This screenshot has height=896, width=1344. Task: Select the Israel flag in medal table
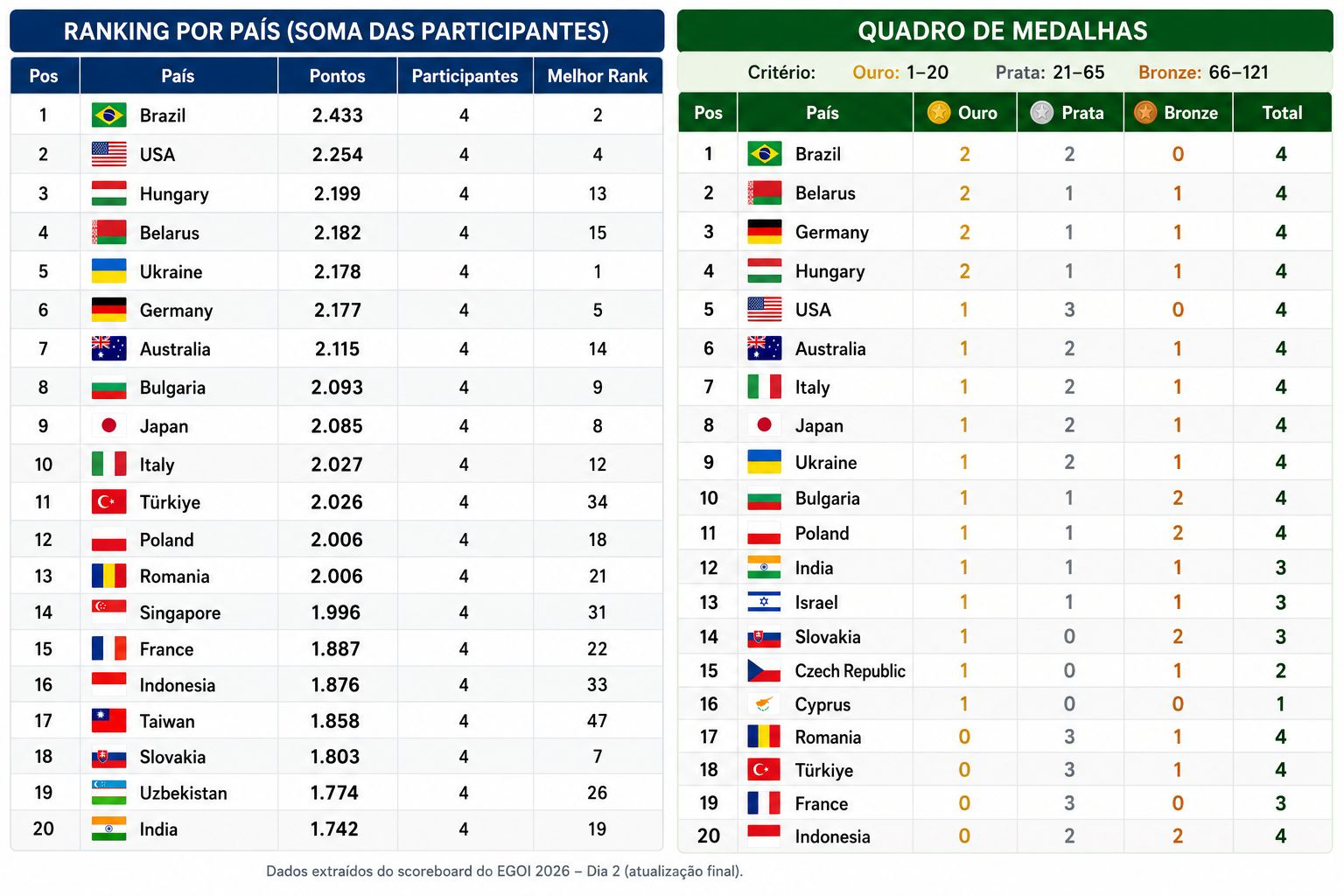click(x=764, y=602)
